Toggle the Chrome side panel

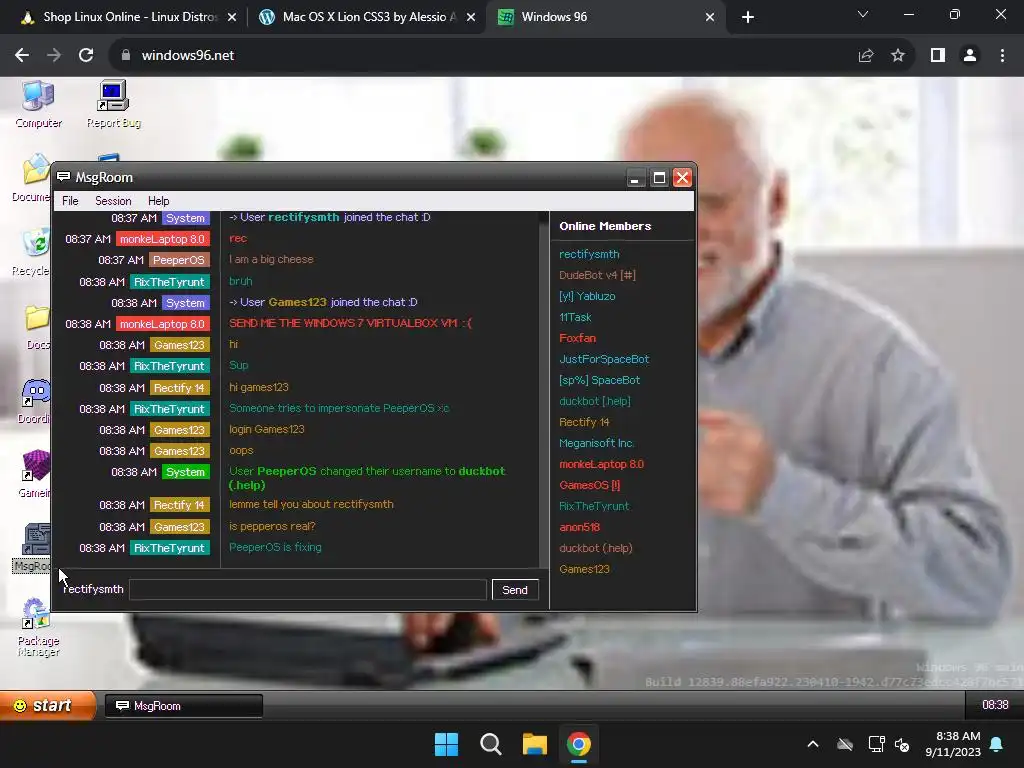tap(938, 56)
